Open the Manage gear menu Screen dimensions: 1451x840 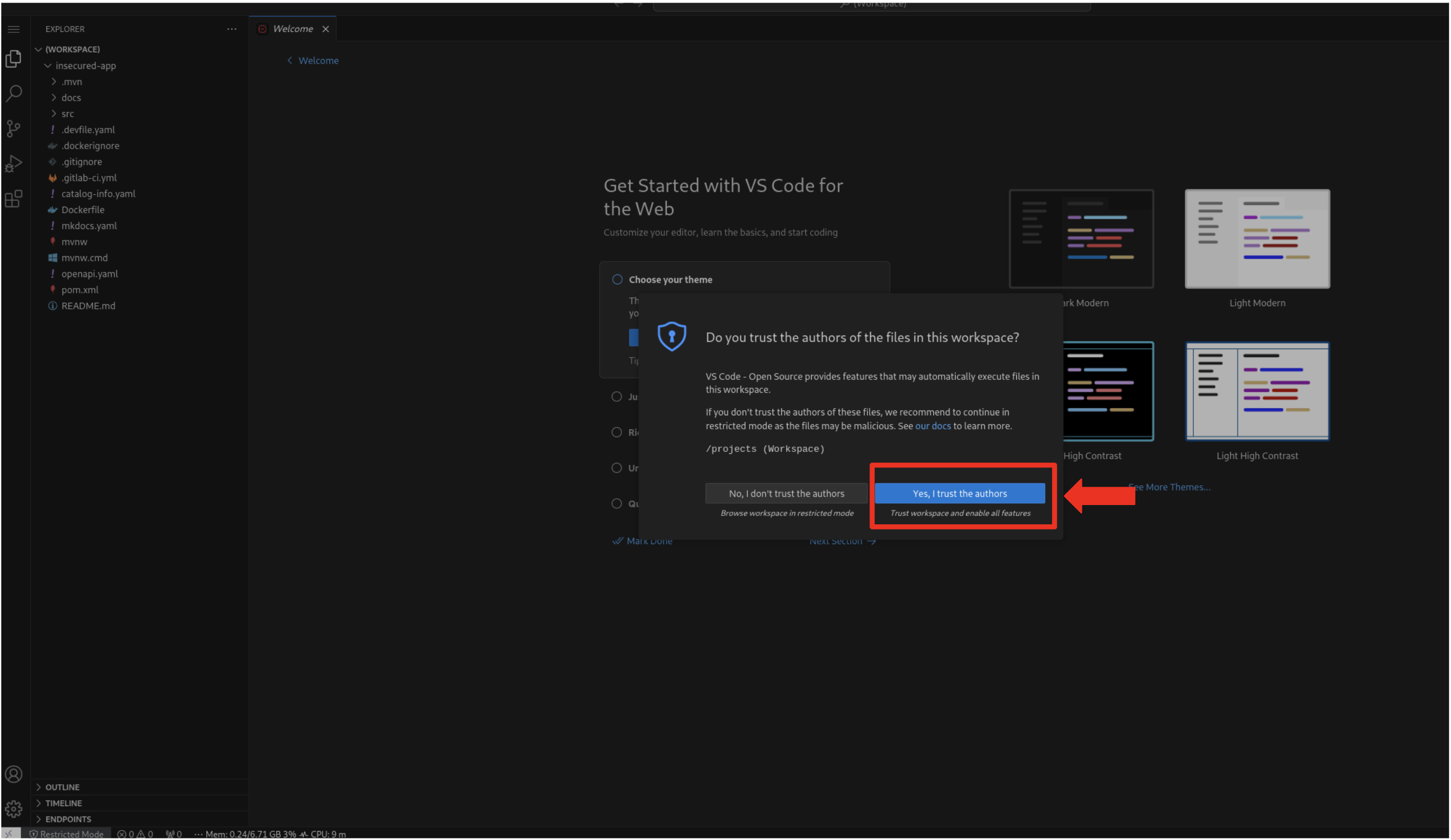point(14,809)
